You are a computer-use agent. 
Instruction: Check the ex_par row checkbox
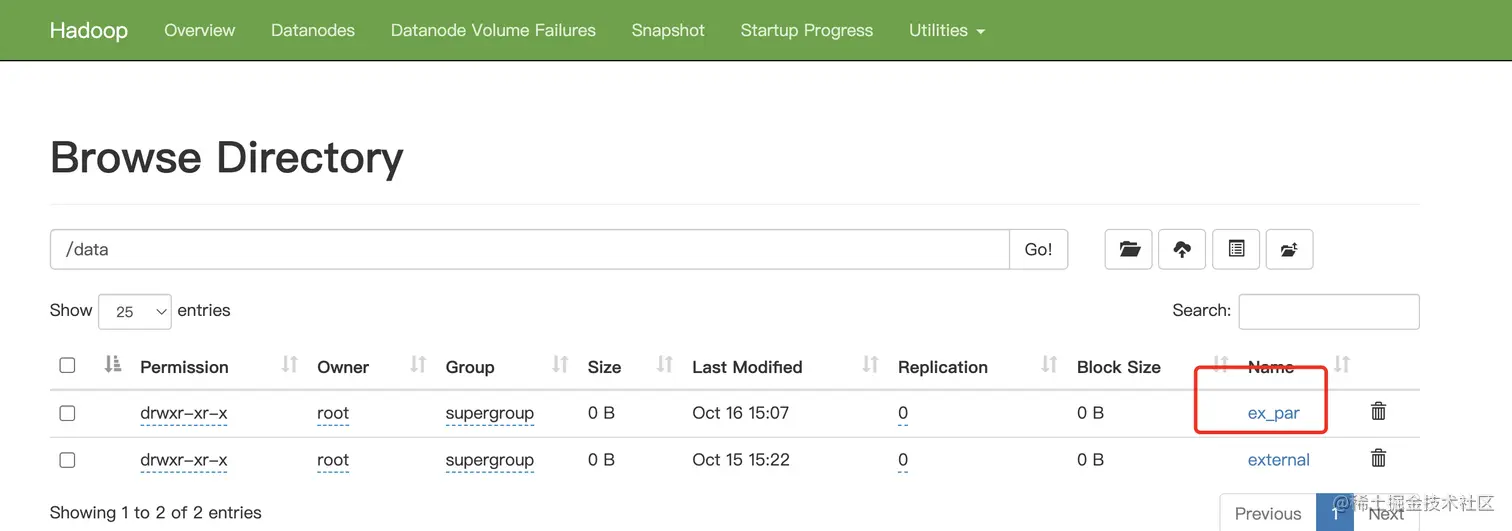point(67,413)
